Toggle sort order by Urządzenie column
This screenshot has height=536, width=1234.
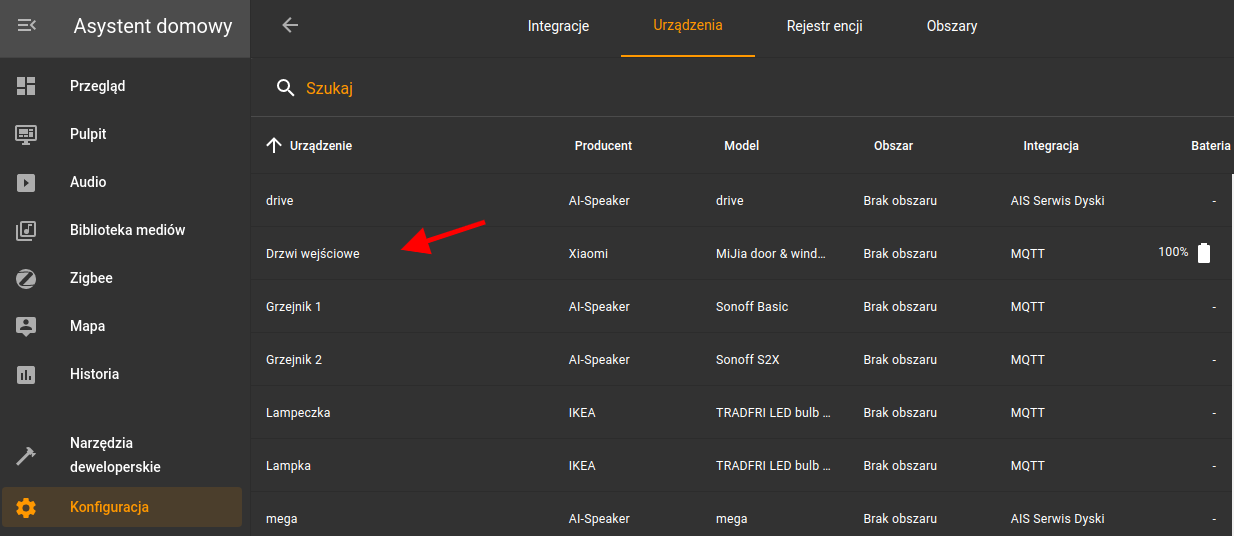(320, 146)
